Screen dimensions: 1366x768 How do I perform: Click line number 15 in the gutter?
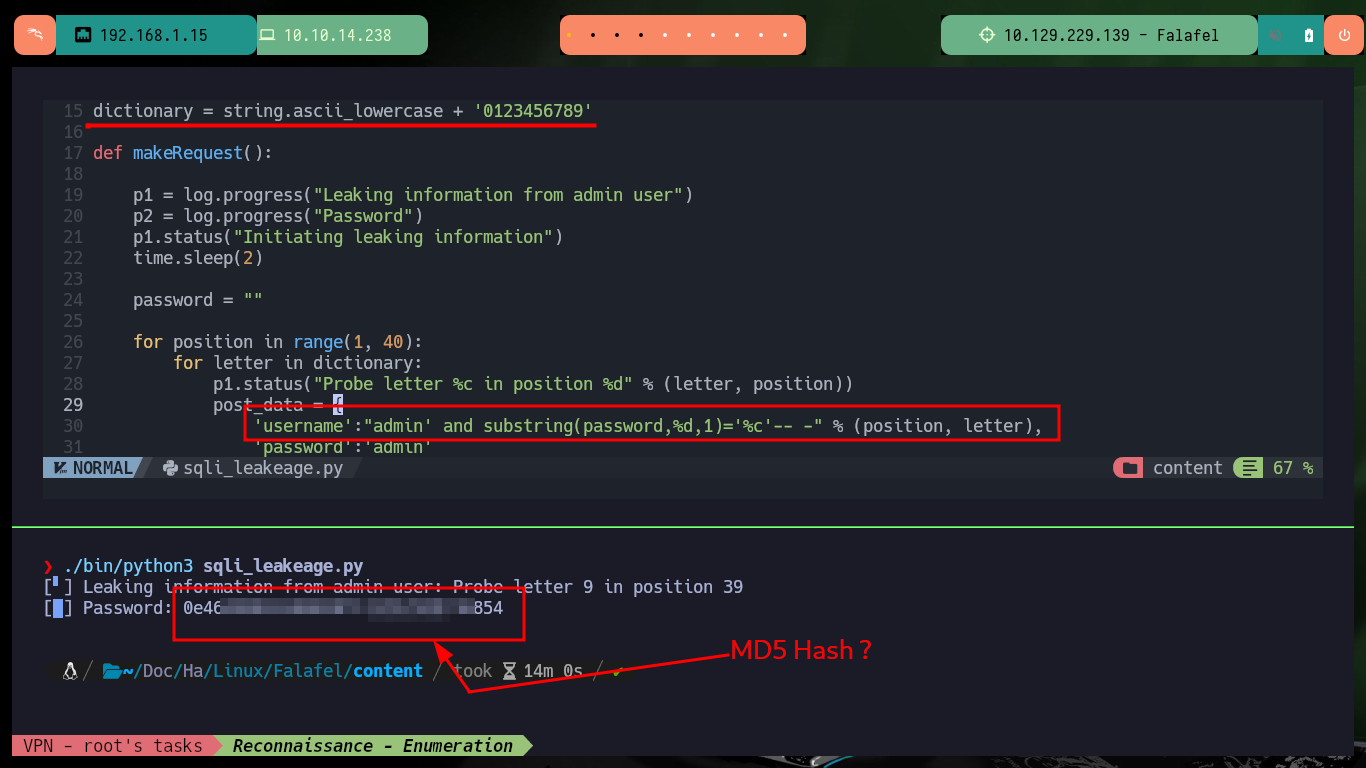[x=72, y=111]
